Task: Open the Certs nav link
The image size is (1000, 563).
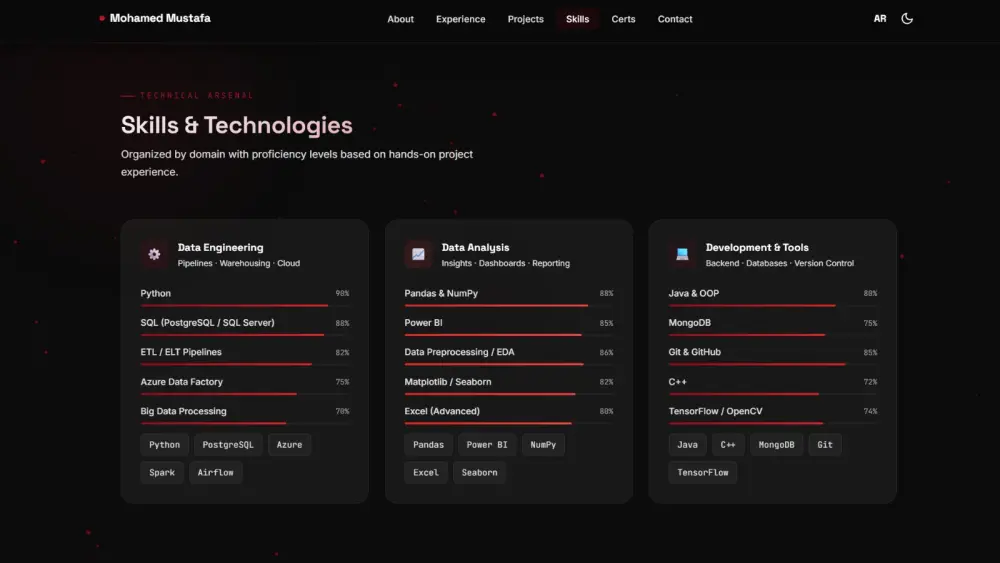Action: [623, 19]
